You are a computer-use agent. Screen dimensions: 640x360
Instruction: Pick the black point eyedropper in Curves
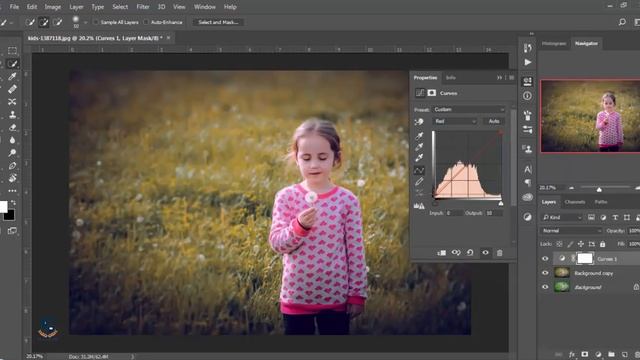coord(419,136)
